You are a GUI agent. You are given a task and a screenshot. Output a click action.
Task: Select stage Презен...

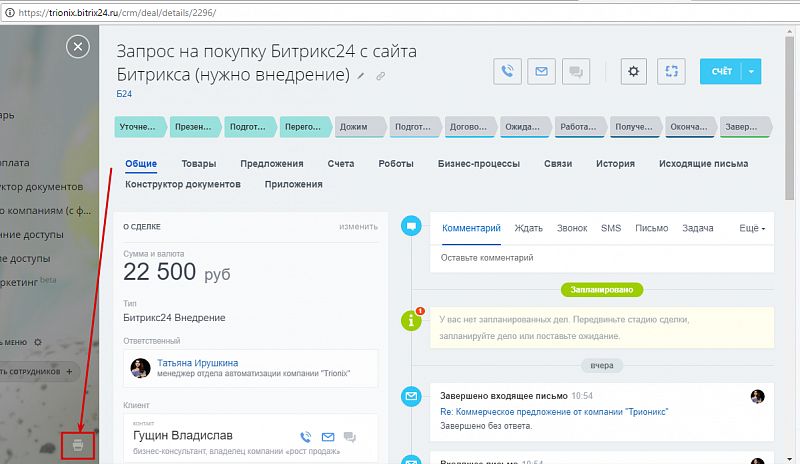(x=195, y=127)
